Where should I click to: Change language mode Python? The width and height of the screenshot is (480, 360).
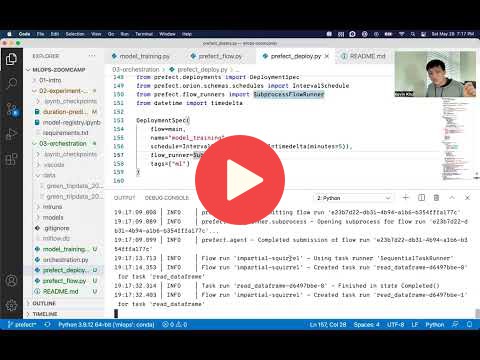(x=435, y=324)
